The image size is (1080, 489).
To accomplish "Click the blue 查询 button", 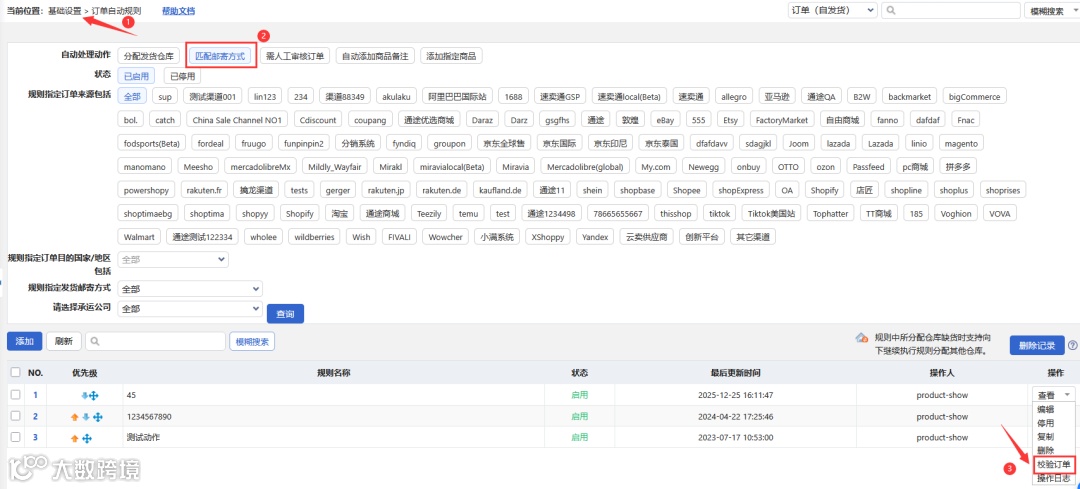I will point(285,314).
